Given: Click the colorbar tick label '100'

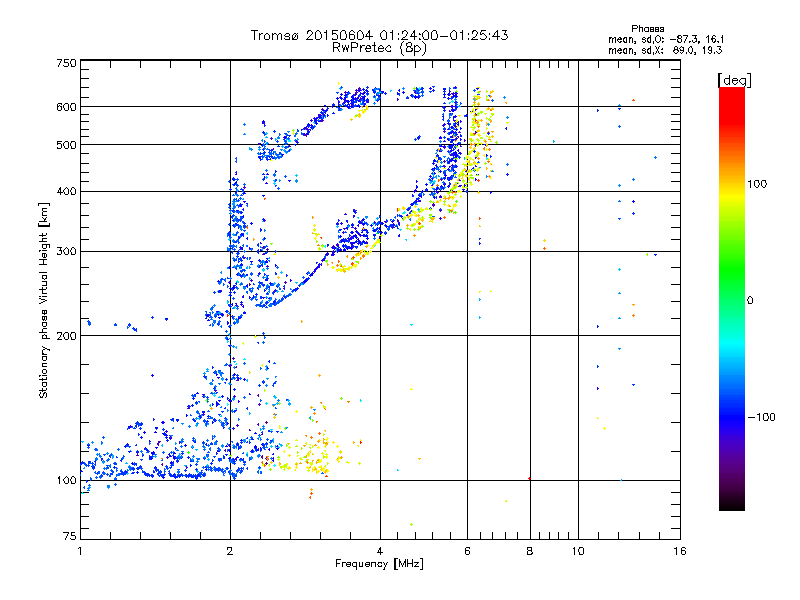Looking at the screenshot, I should click(x=757, y=184).
